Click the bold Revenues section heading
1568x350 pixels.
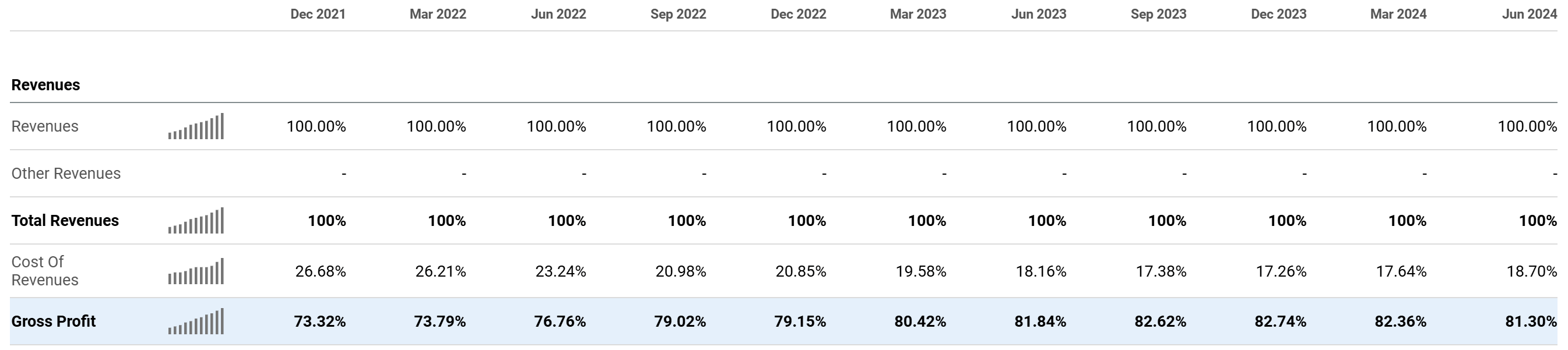pyautogui.click(x=45, y=85)
